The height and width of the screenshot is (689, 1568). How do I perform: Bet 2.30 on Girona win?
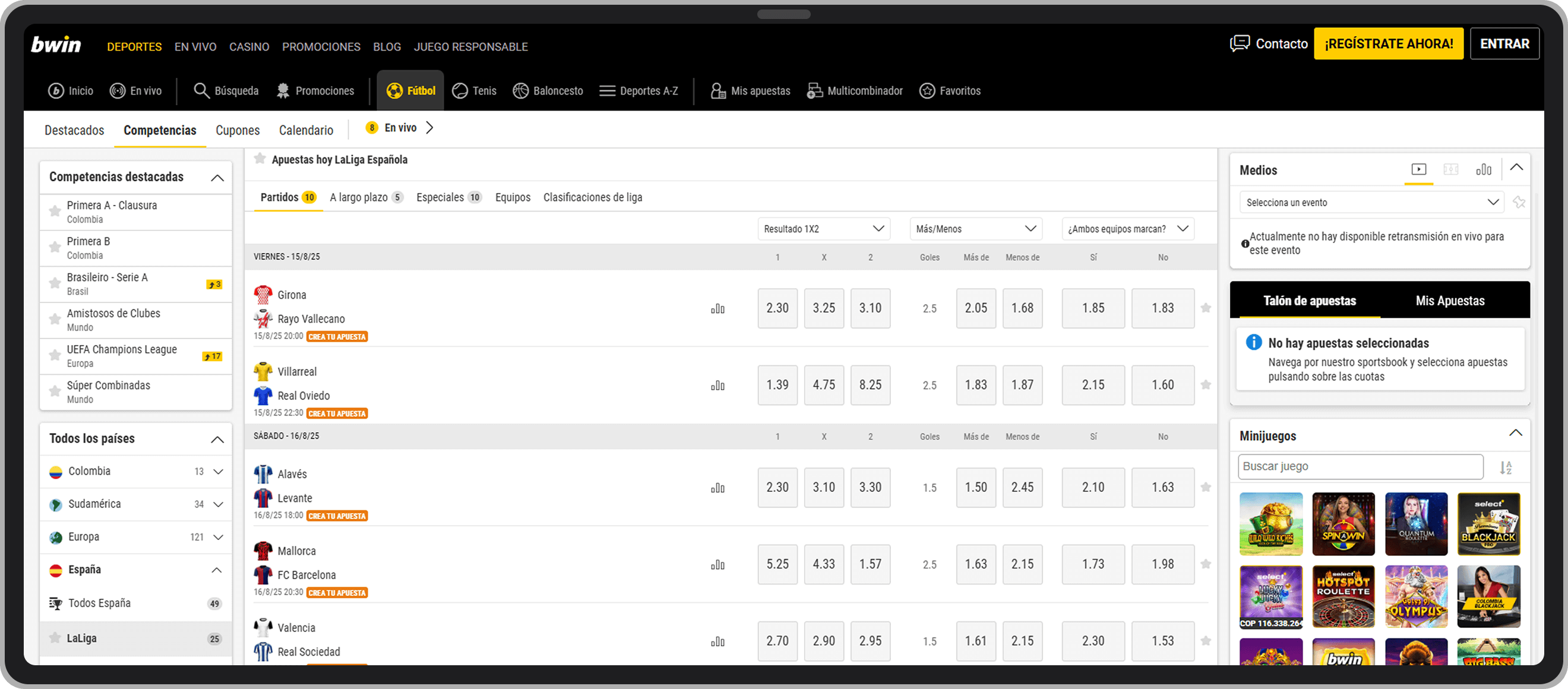(x=777, y=308)
